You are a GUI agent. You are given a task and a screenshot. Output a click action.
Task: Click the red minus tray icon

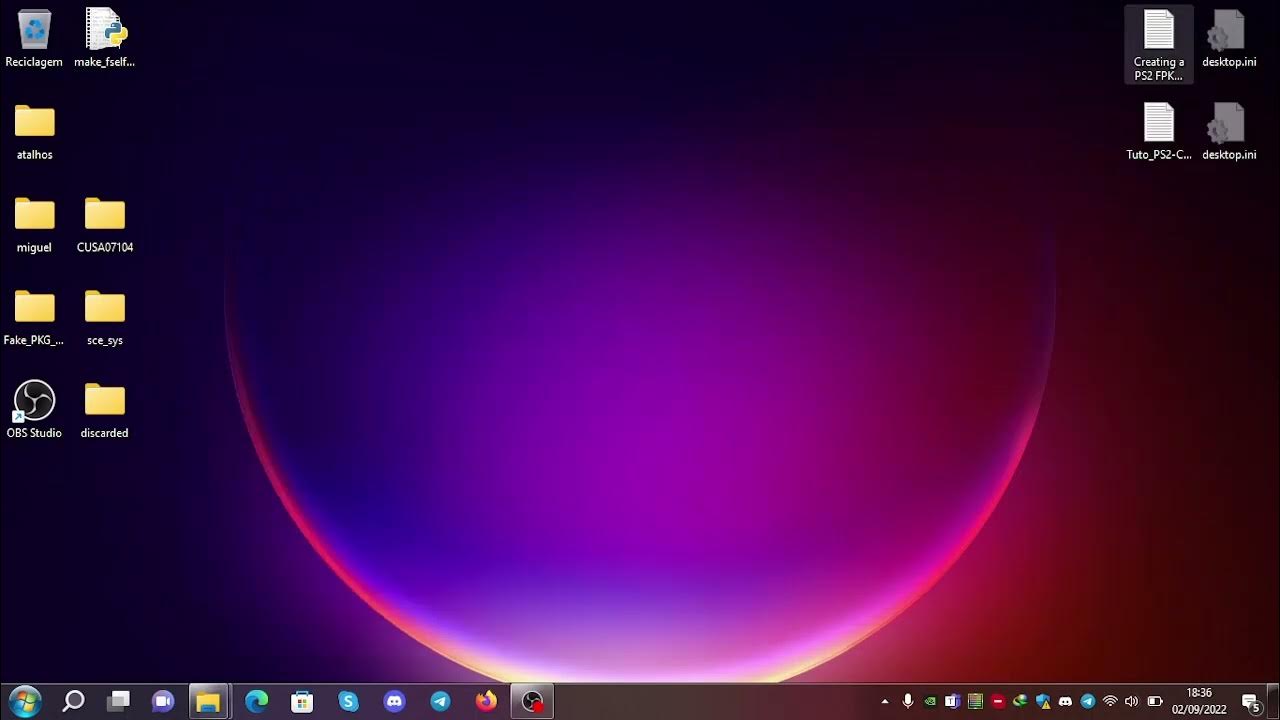[x=997, y=702]
